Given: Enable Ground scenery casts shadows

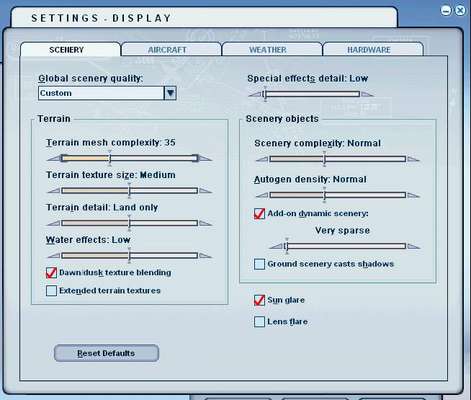Looking at the screenshot, I should 259,264.
